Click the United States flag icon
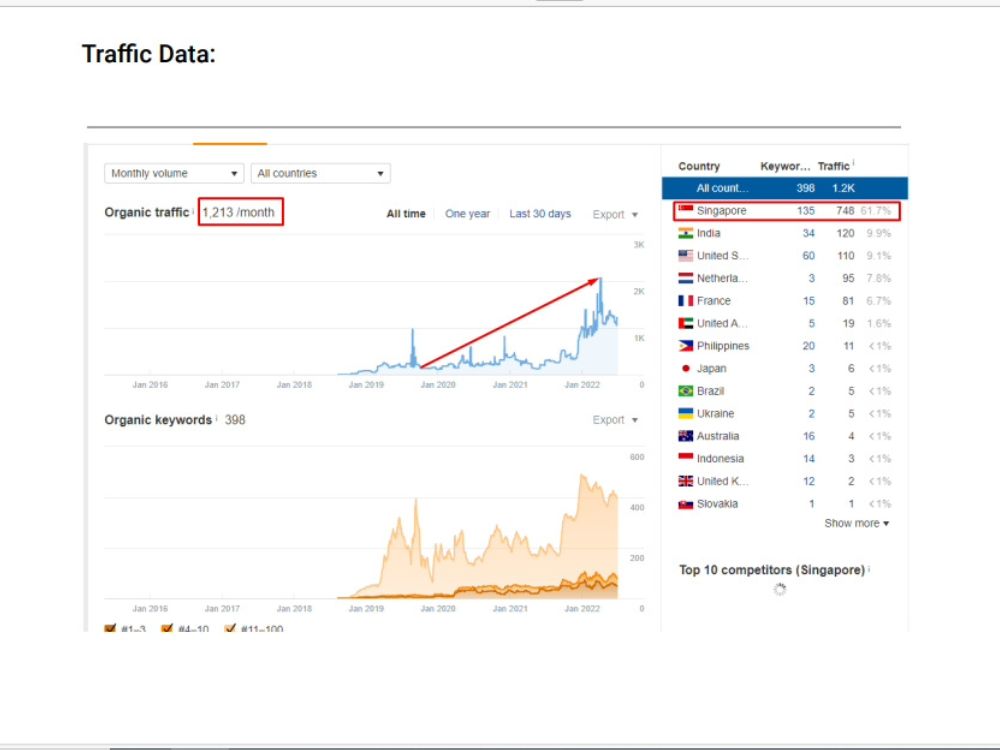This screenshot has width=1000, height=750. [686, 256]
